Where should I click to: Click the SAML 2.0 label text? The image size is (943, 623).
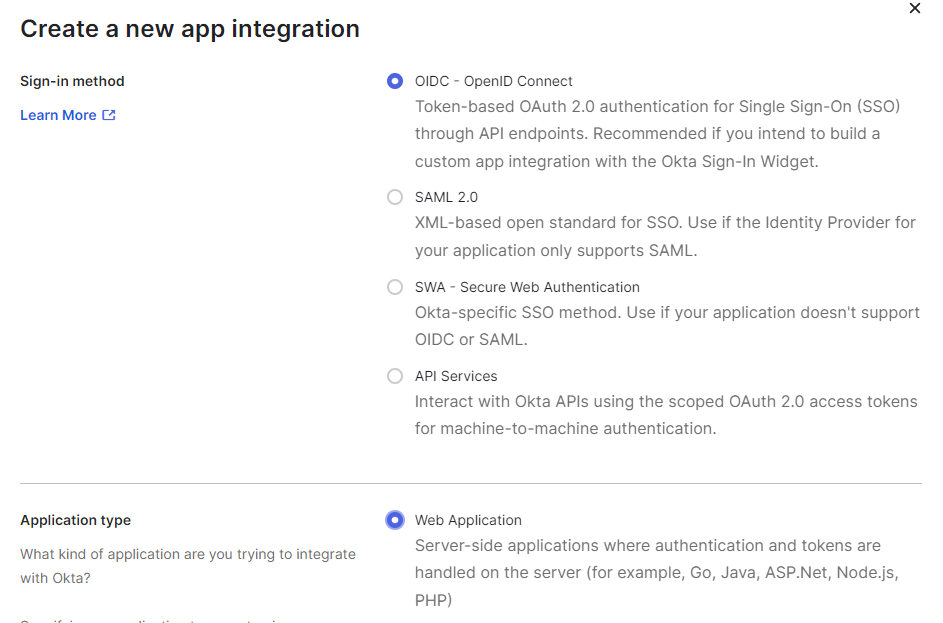(x=446, y=197)
